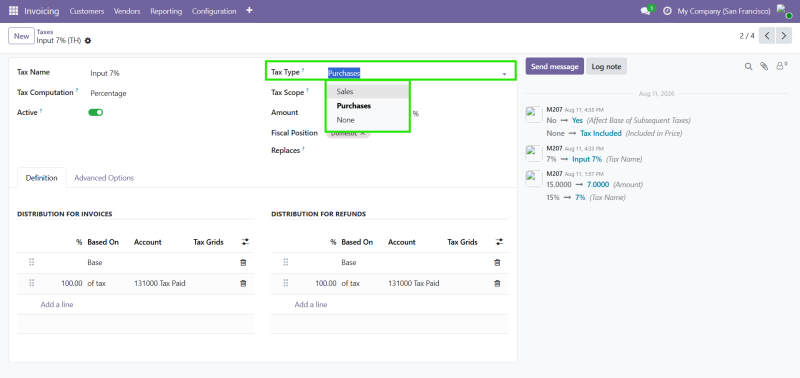Delete Base line in refunds distribution
This screenshot has height=378, width=800.
497,262
